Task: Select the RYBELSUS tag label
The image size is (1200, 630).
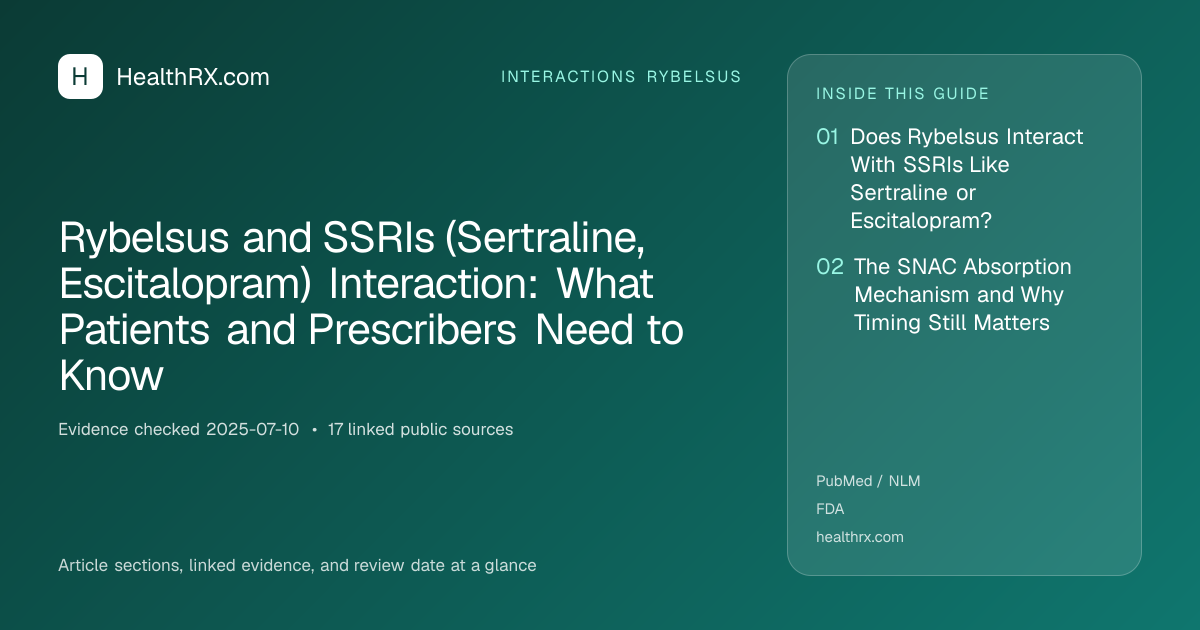Action: tap(694, 77)
